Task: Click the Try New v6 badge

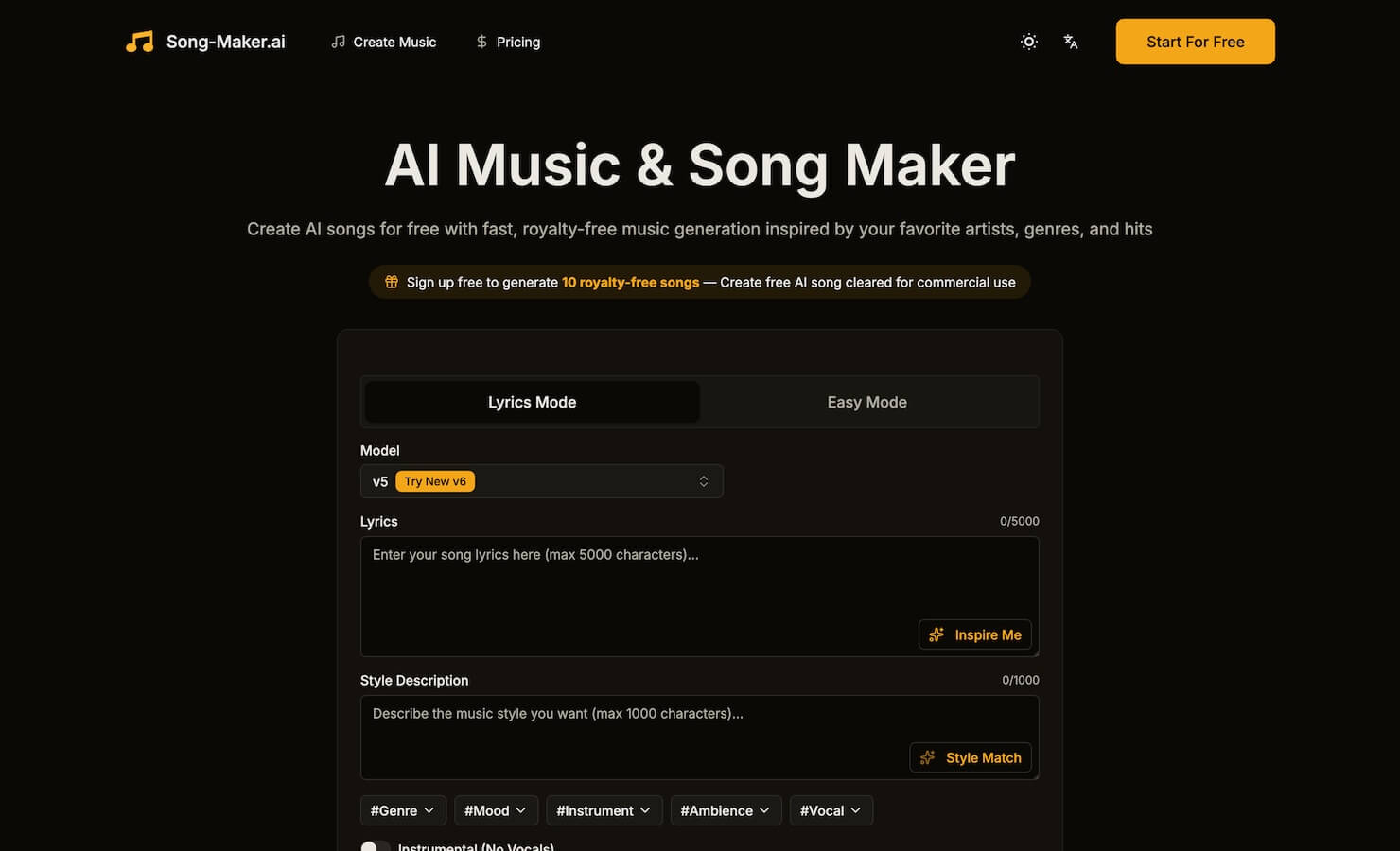Action: 434,480
